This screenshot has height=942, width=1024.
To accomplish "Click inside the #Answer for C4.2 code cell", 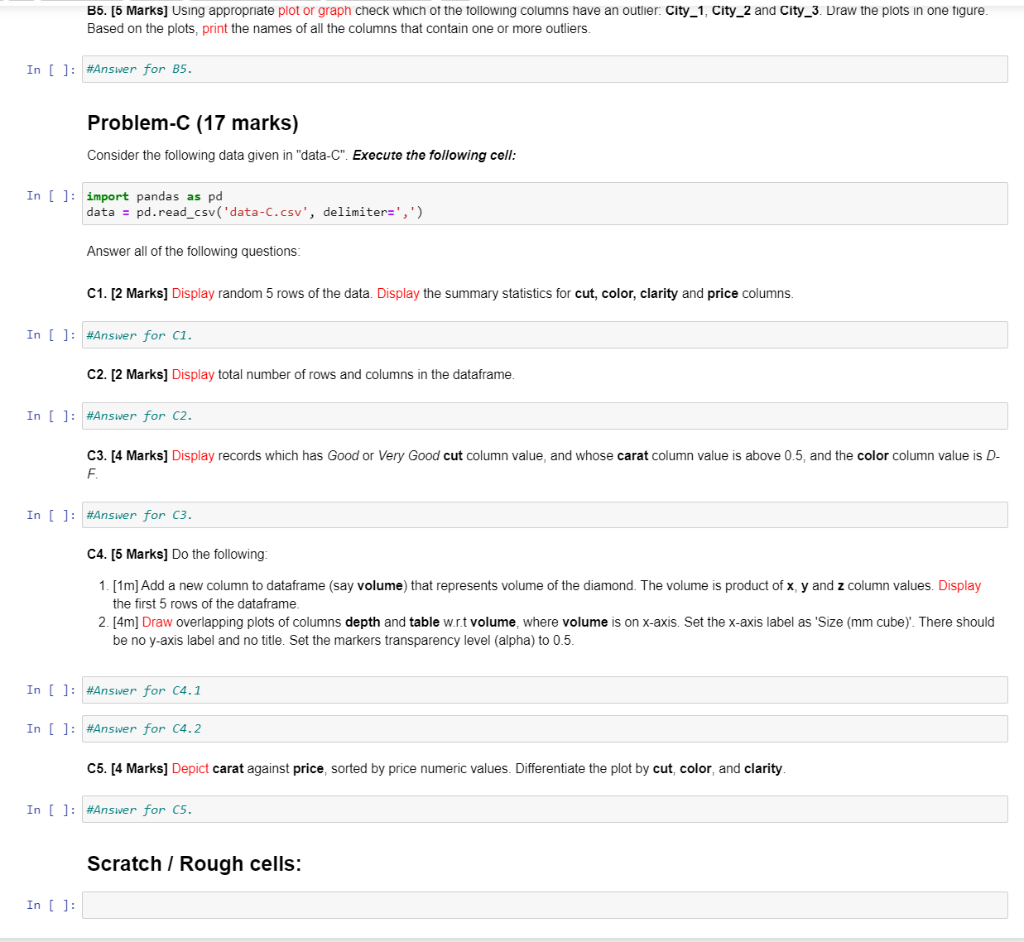I will point(400,728).
